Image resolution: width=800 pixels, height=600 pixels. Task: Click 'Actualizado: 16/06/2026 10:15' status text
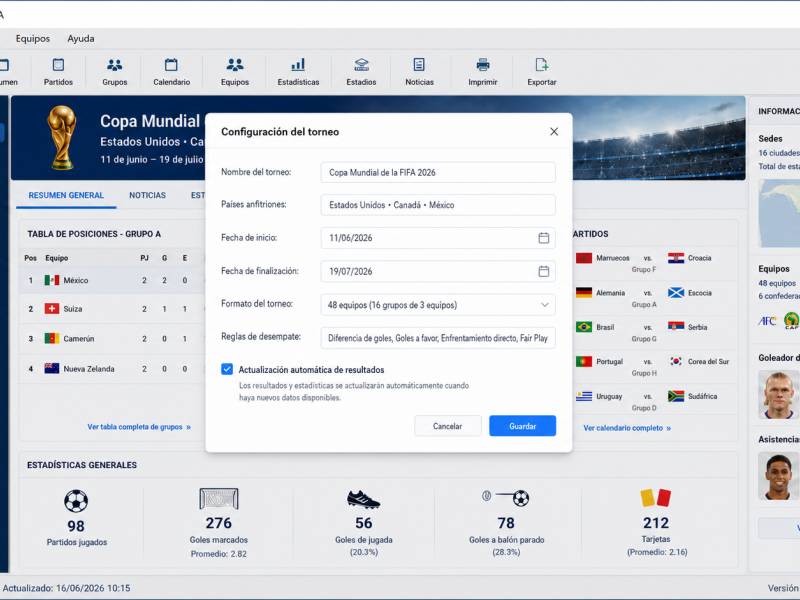point(66,588)
